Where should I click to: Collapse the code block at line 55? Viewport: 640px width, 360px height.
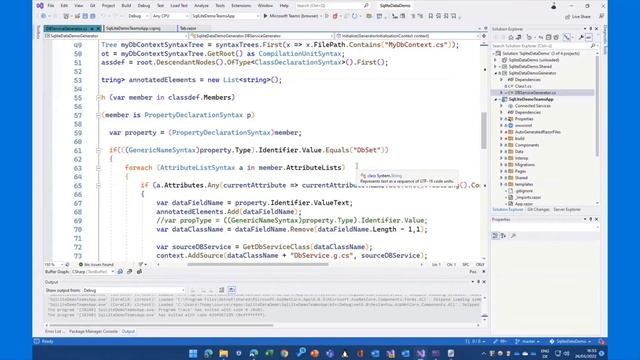(x=98, y=98)
